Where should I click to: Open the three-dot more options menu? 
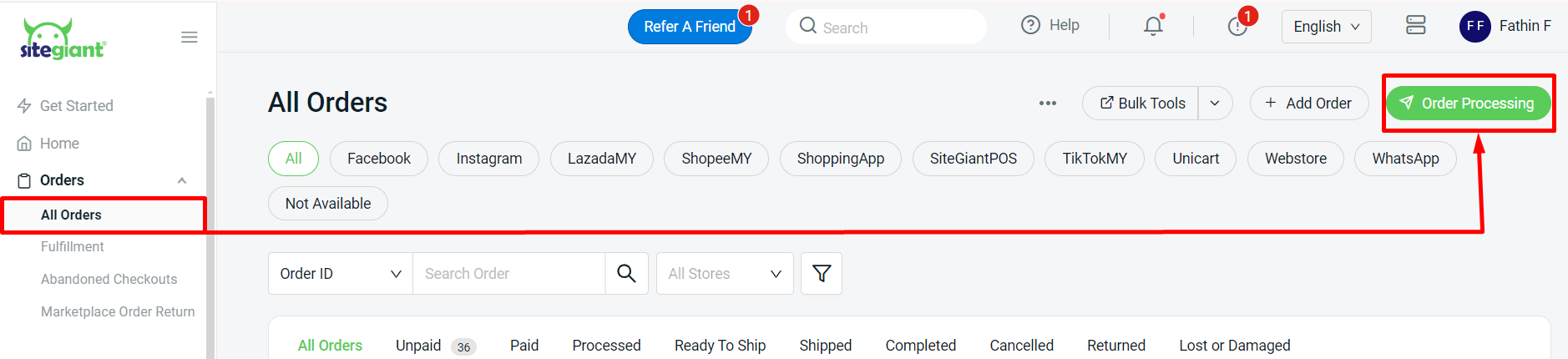click(x=1048, y=104)
